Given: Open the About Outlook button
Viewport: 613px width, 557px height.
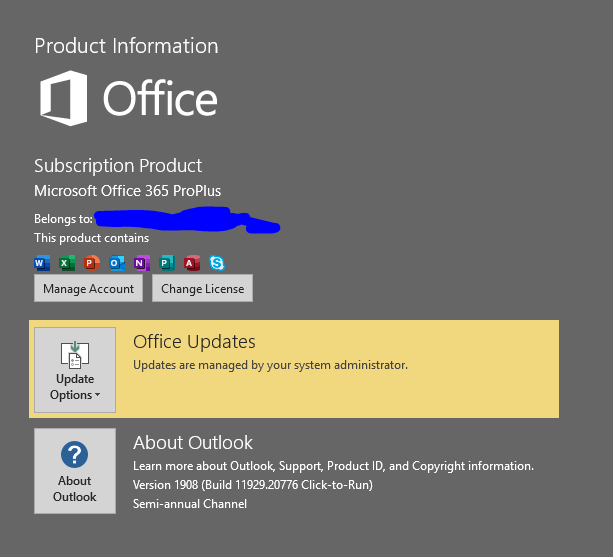Looking at the screenshot, I should click(75, 471).
